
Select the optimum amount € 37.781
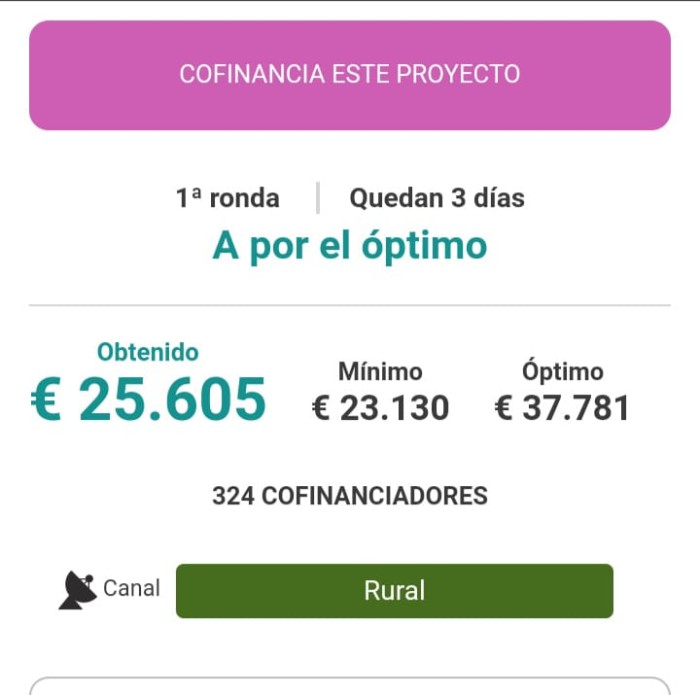point(562,408)
